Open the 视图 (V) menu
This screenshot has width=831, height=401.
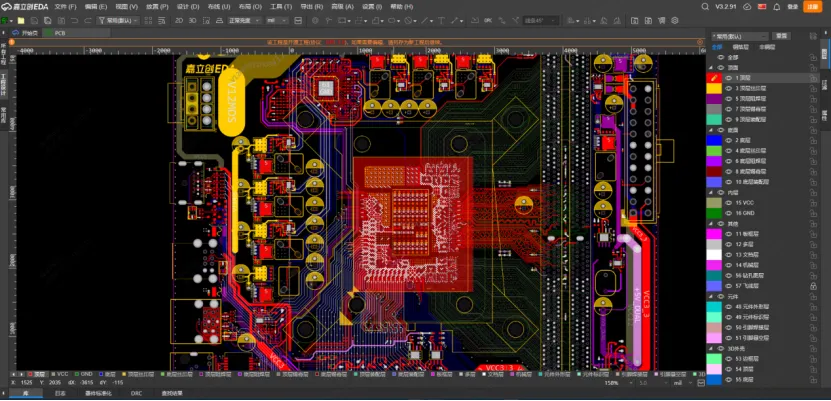click(x=126, y=6)
